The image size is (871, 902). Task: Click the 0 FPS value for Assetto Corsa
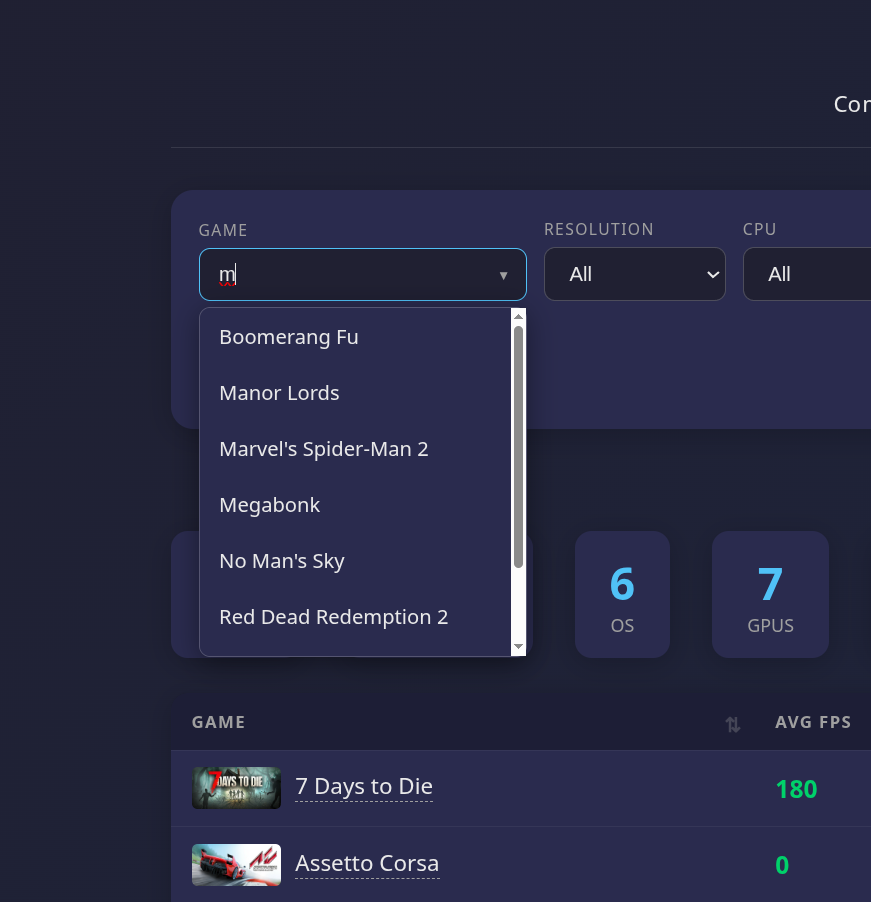pos(782,865)
